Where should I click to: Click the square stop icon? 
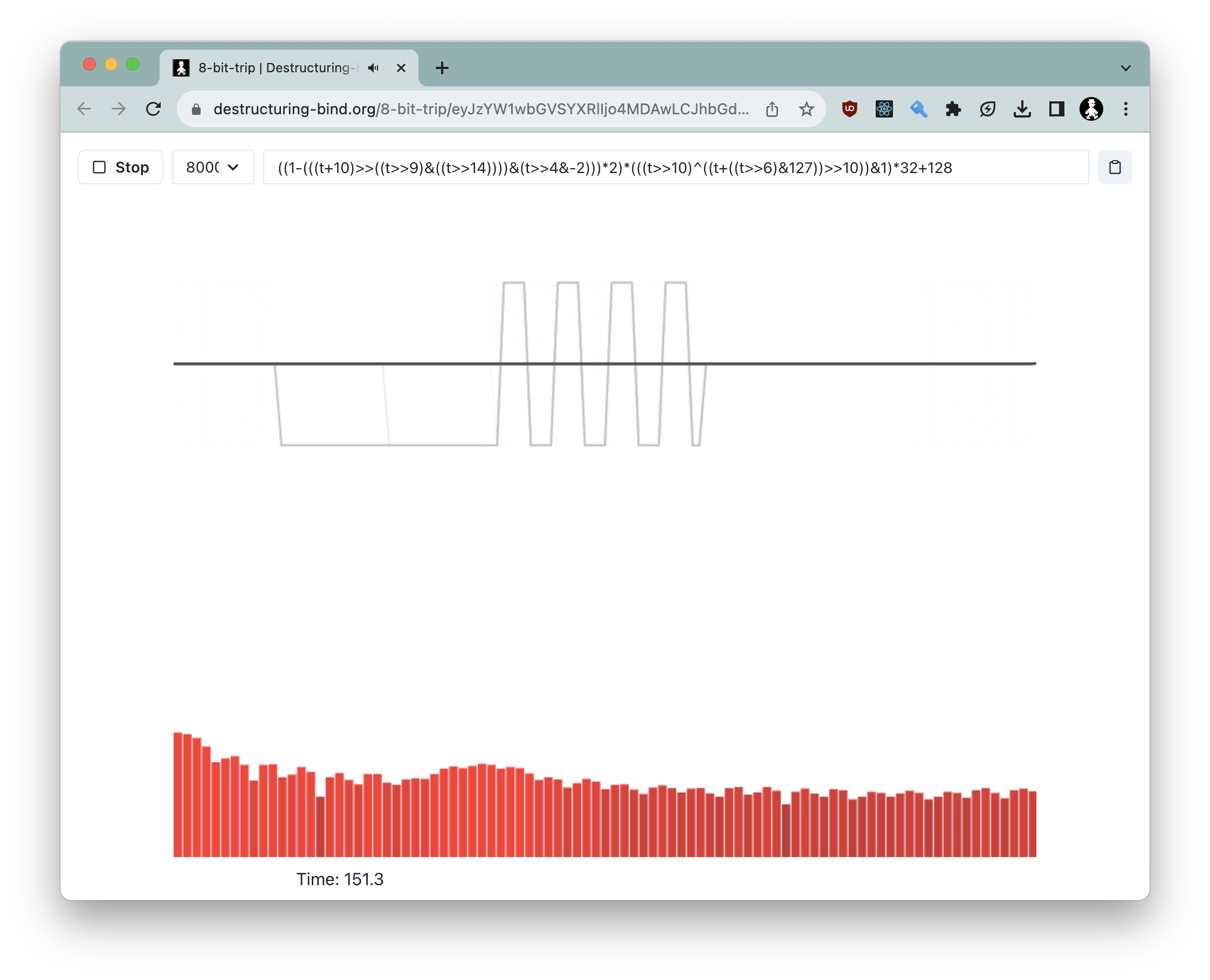tap(99, 168)
